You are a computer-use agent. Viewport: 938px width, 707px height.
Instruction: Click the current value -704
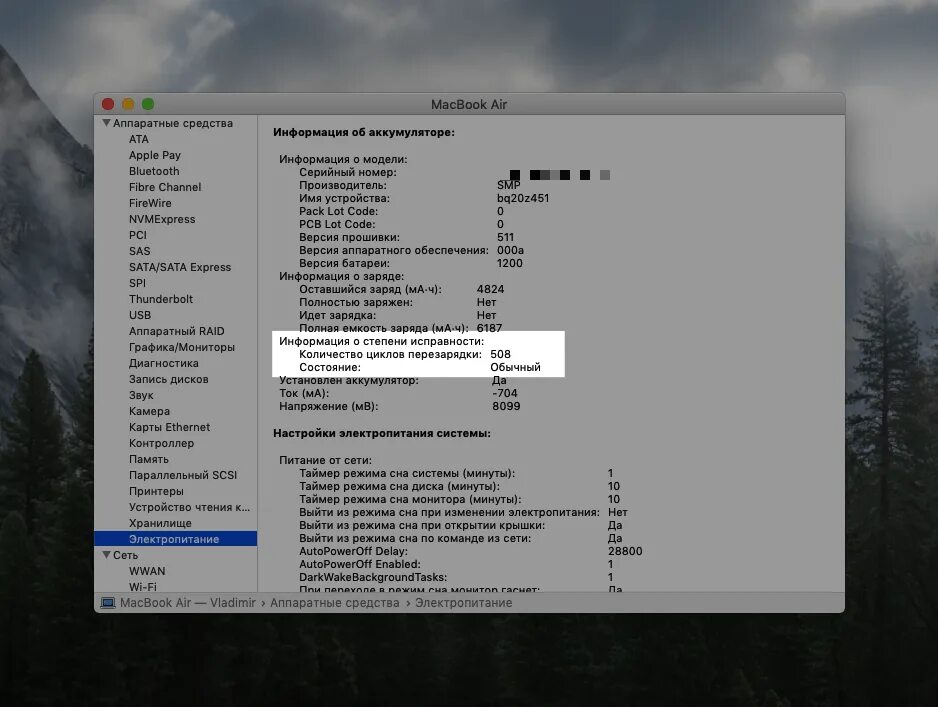pyautogui.click(x=505, y=393)
